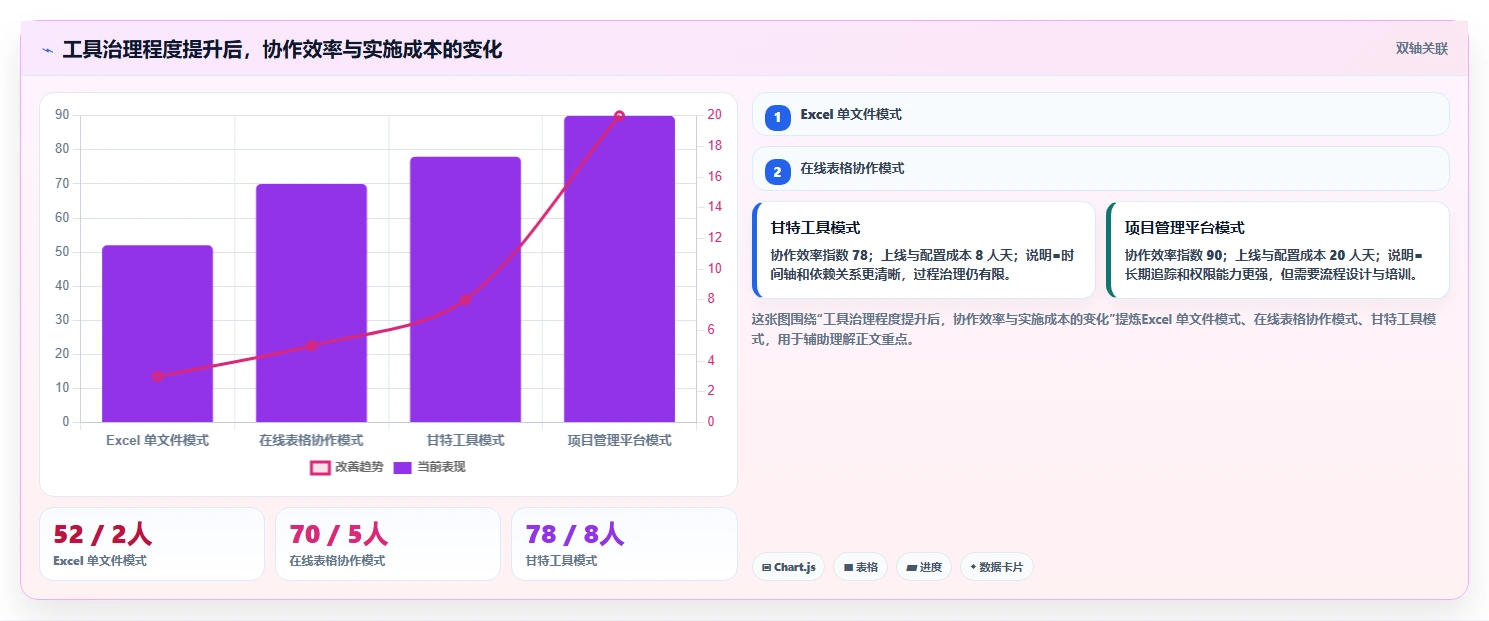
Task: Click the x-axis label 甘特工具模式
Action: [x=465, y=440]
